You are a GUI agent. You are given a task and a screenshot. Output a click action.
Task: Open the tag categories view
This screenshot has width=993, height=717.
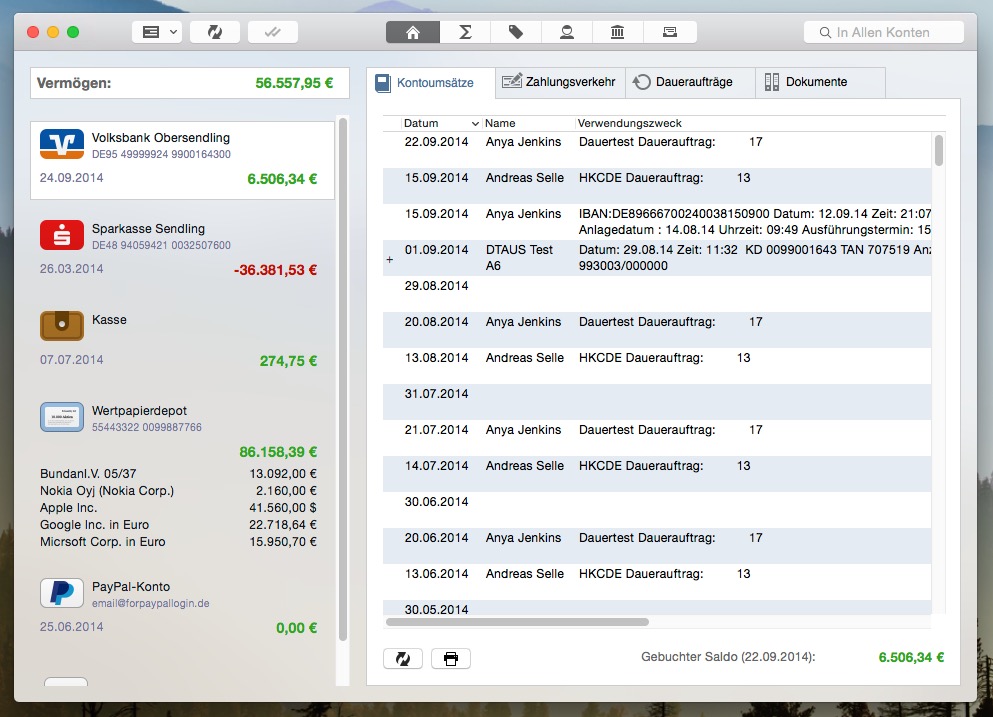point(516,32)
